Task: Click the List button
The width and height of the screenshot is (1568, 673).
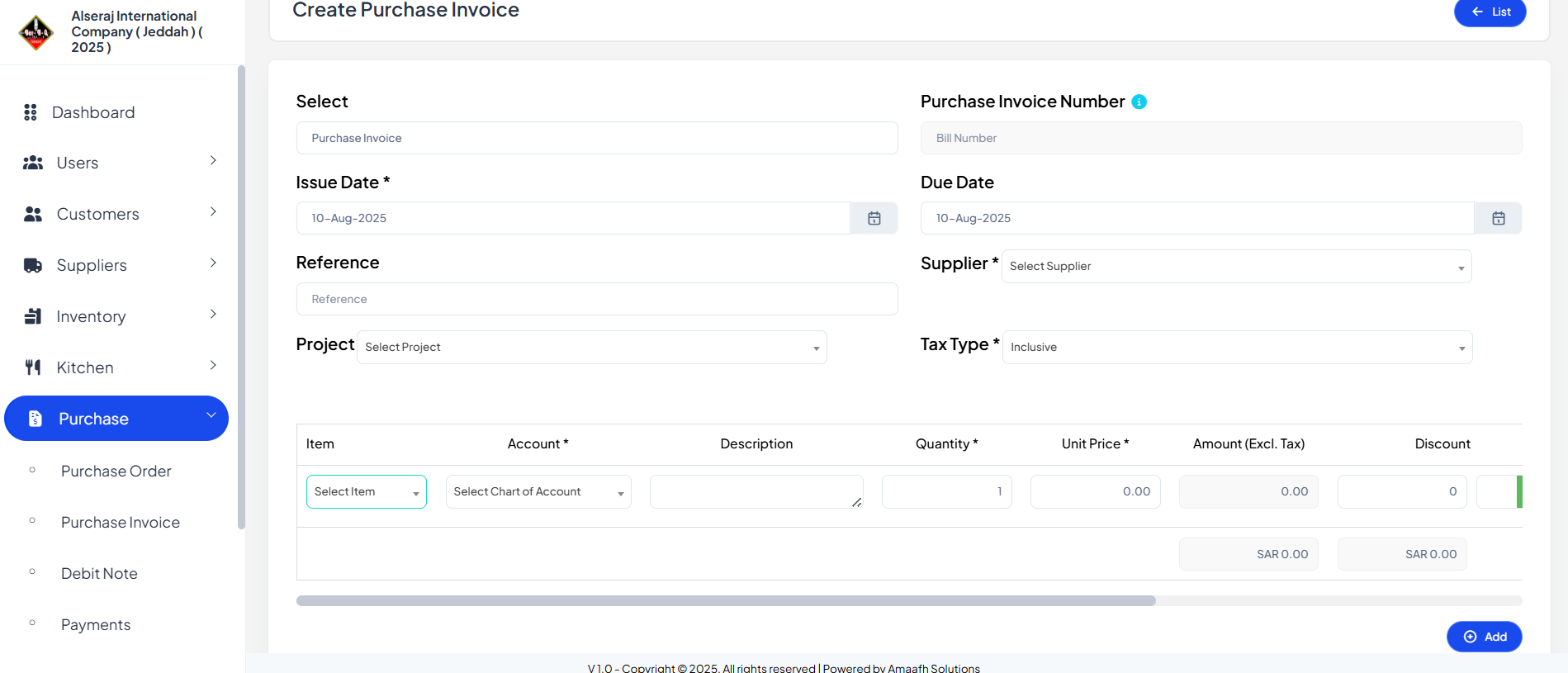Action: [1490, 12]
